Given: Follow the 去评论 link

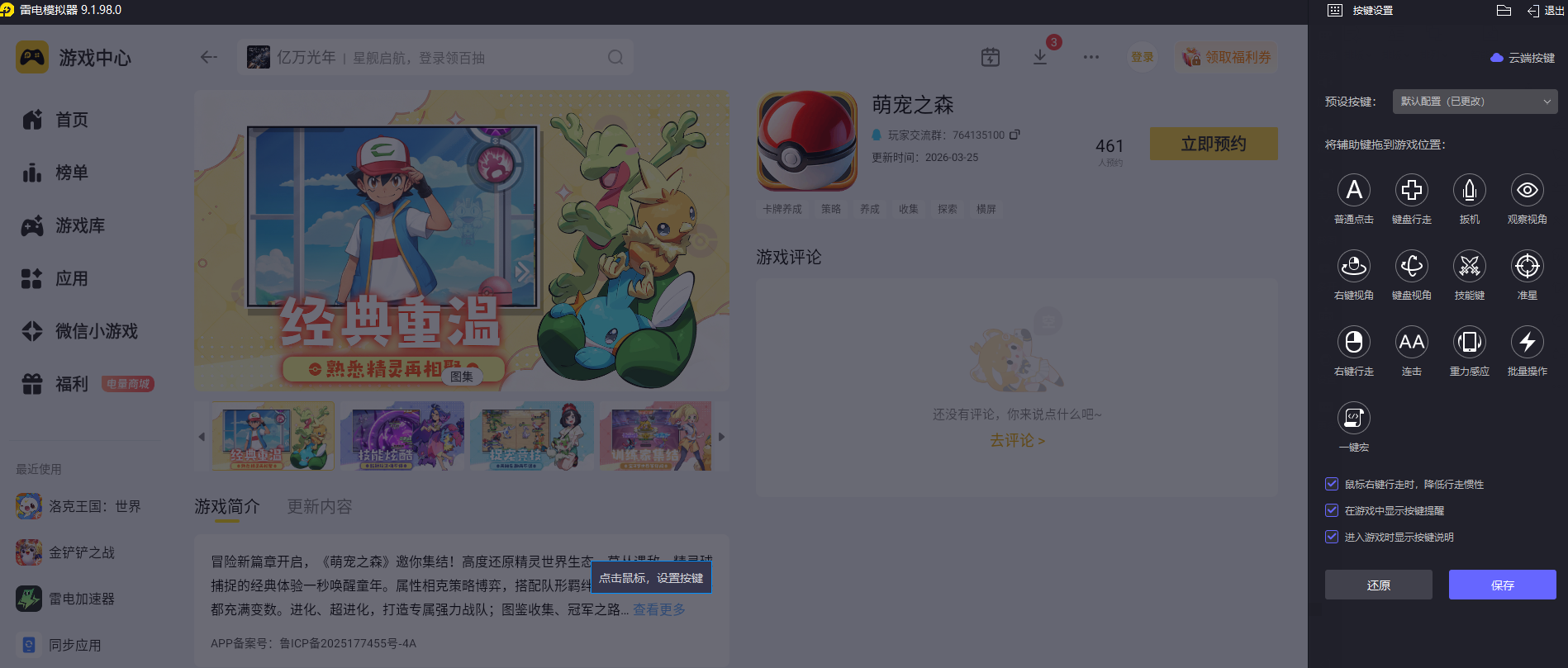Looking at the screenshot, I should [x=1017, y=441].
